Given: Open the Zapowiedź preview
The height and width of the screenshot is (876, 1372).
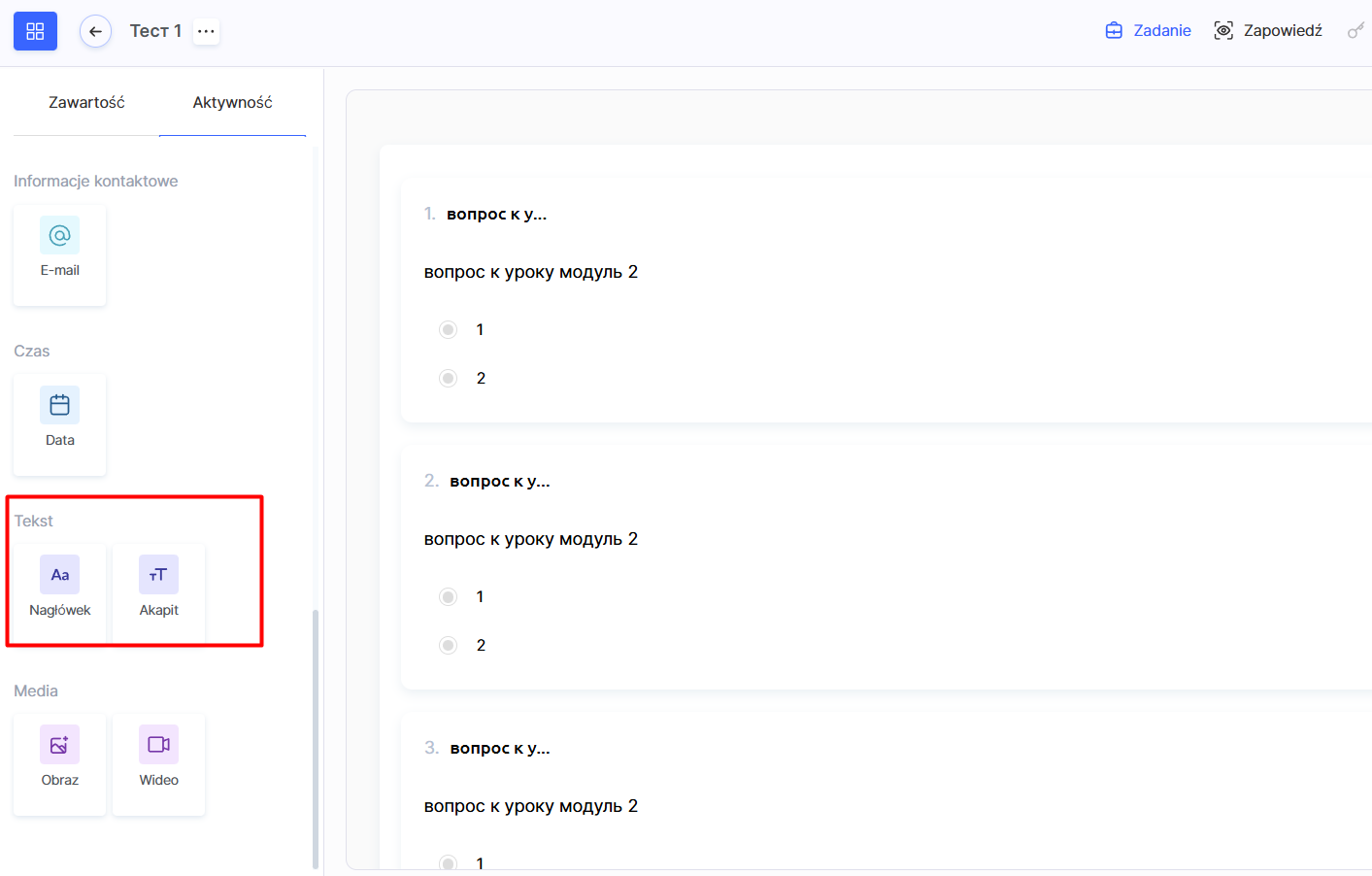Looking at the screenshot, I should [x=1268, y=31].
